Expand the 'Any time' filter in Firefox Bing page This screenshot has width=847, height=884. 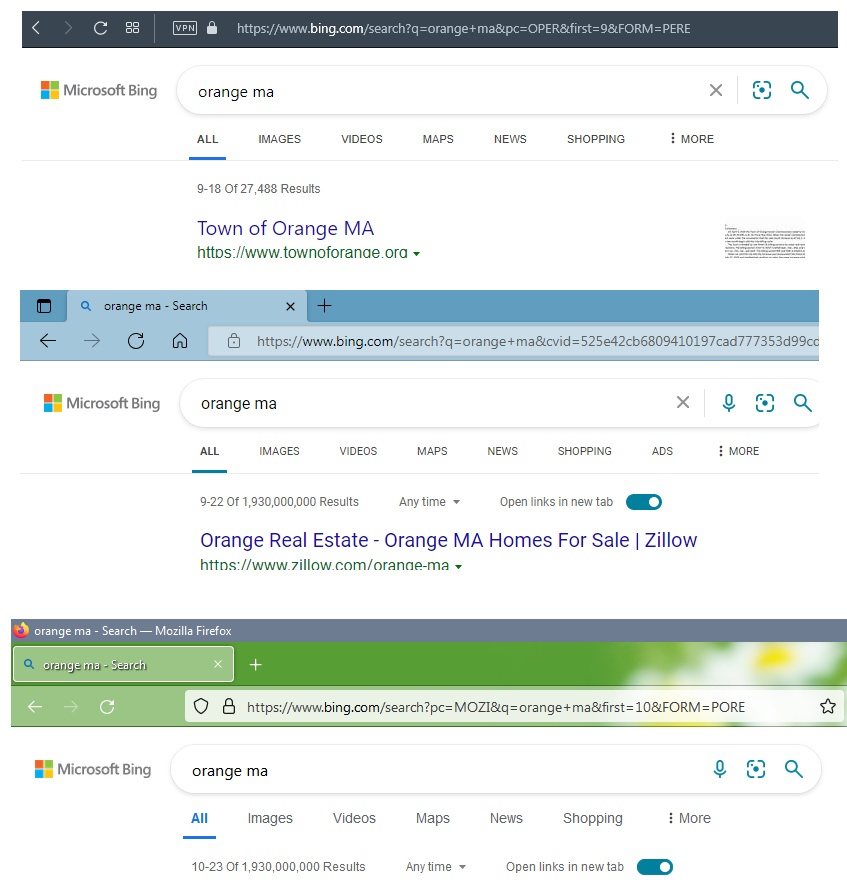(x=436, y=867)
